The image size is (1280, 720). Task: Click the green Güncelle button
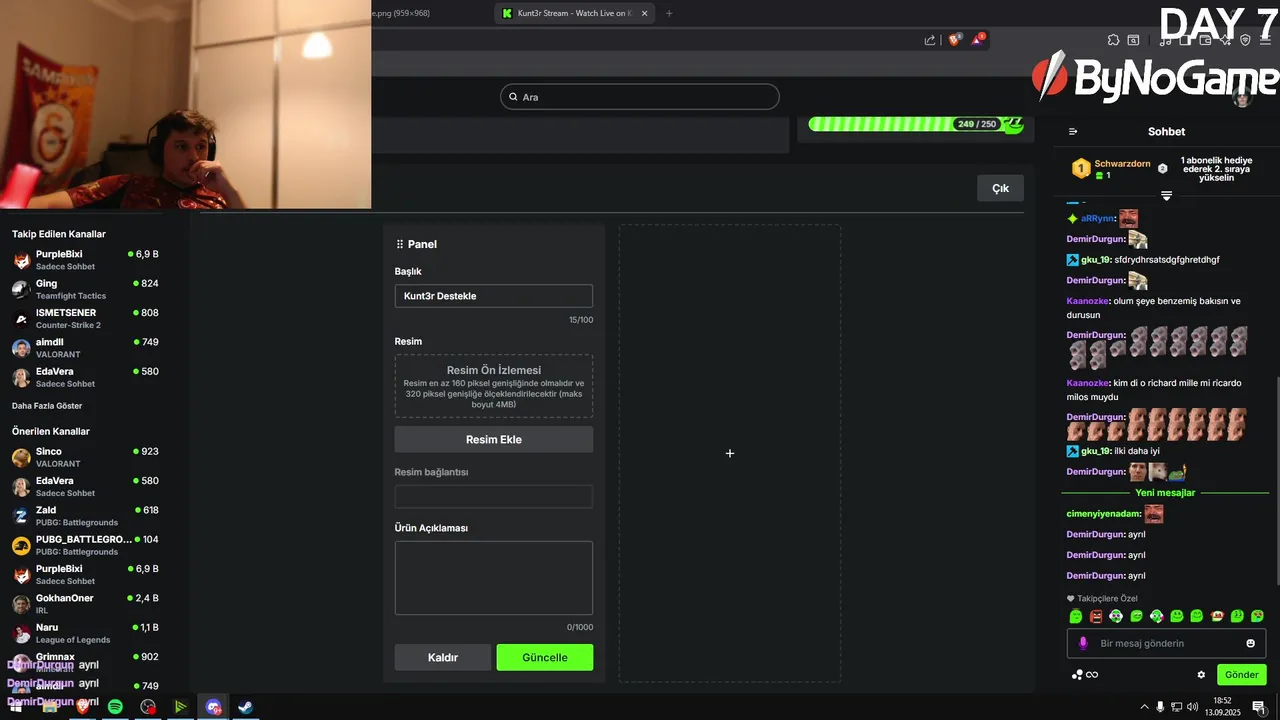(x=545, y=657)
